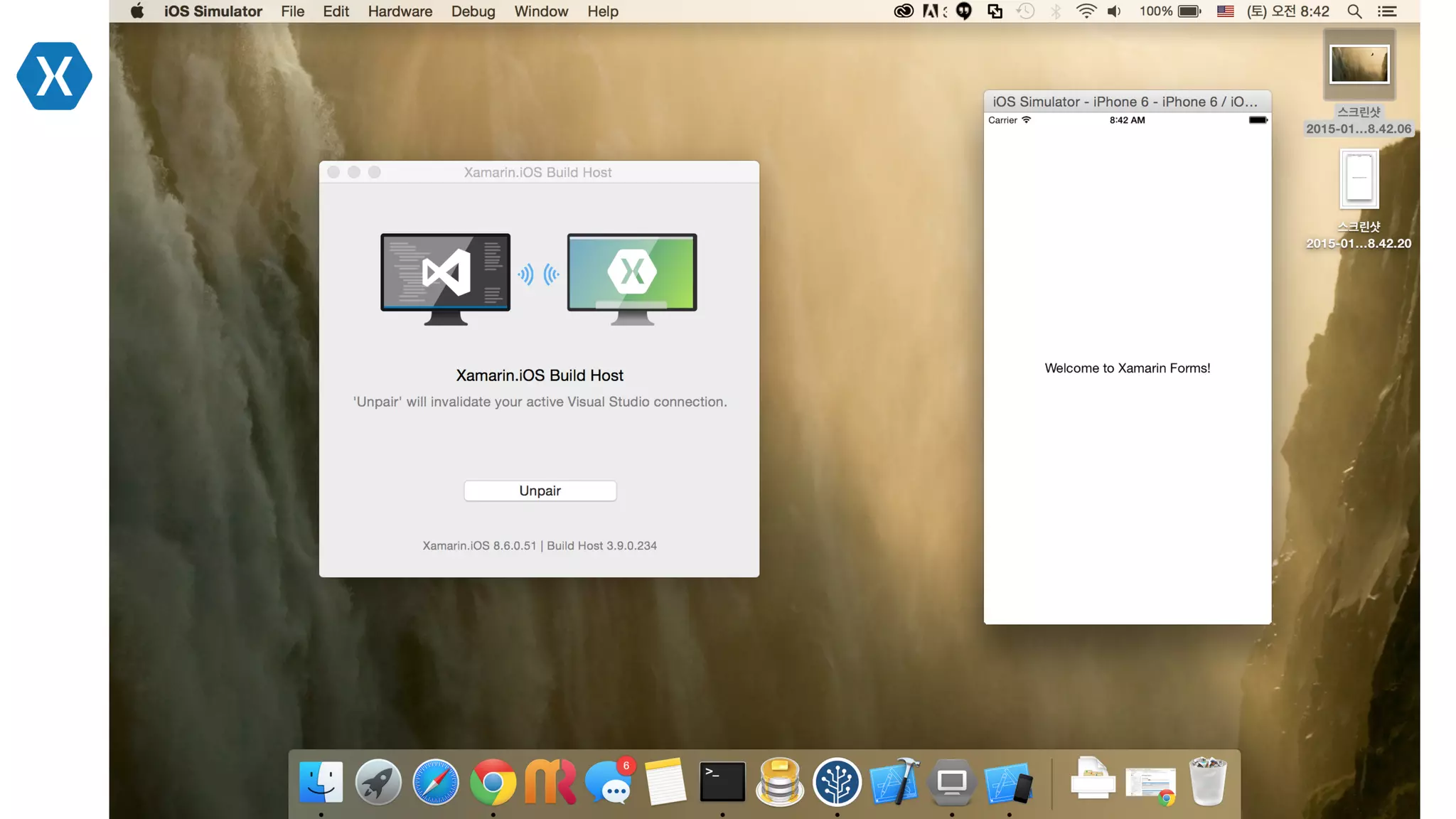This screenshot has width=1456, height=819.
Task: Toggle Notification Center list icon
Action: (x=1387, y=11)
